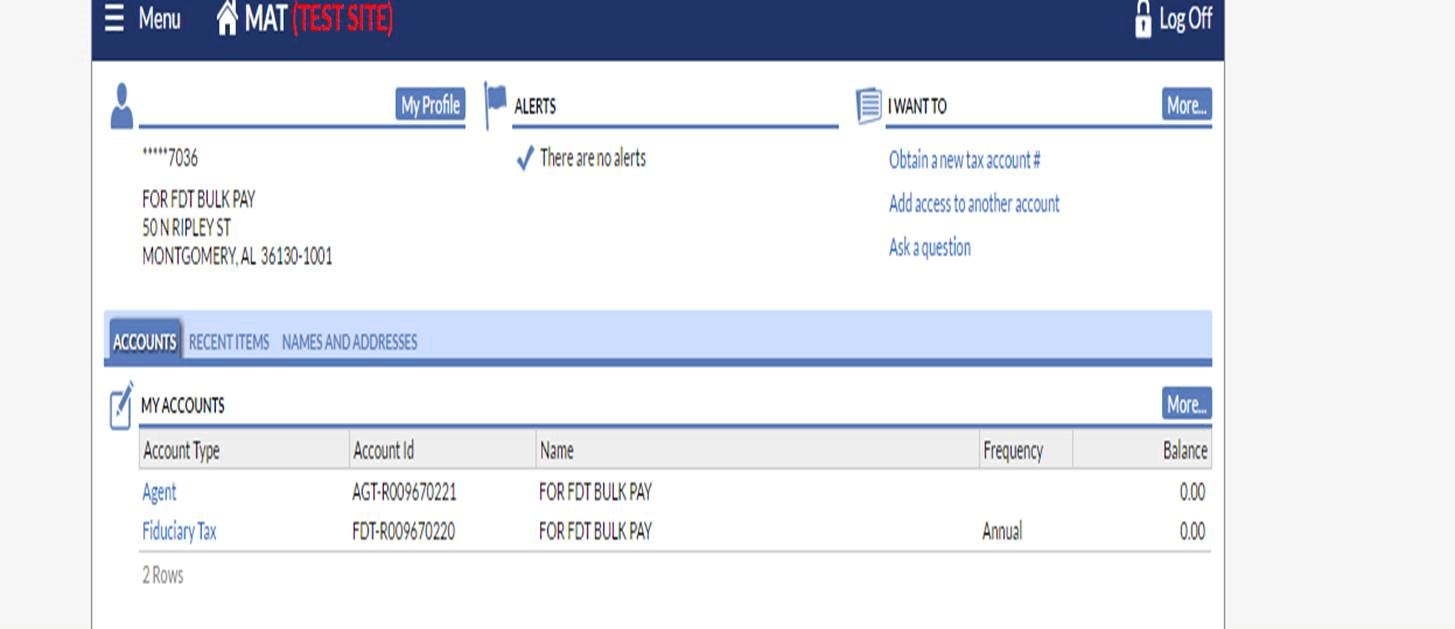Click the Alerts flag icon

point(495,106)
